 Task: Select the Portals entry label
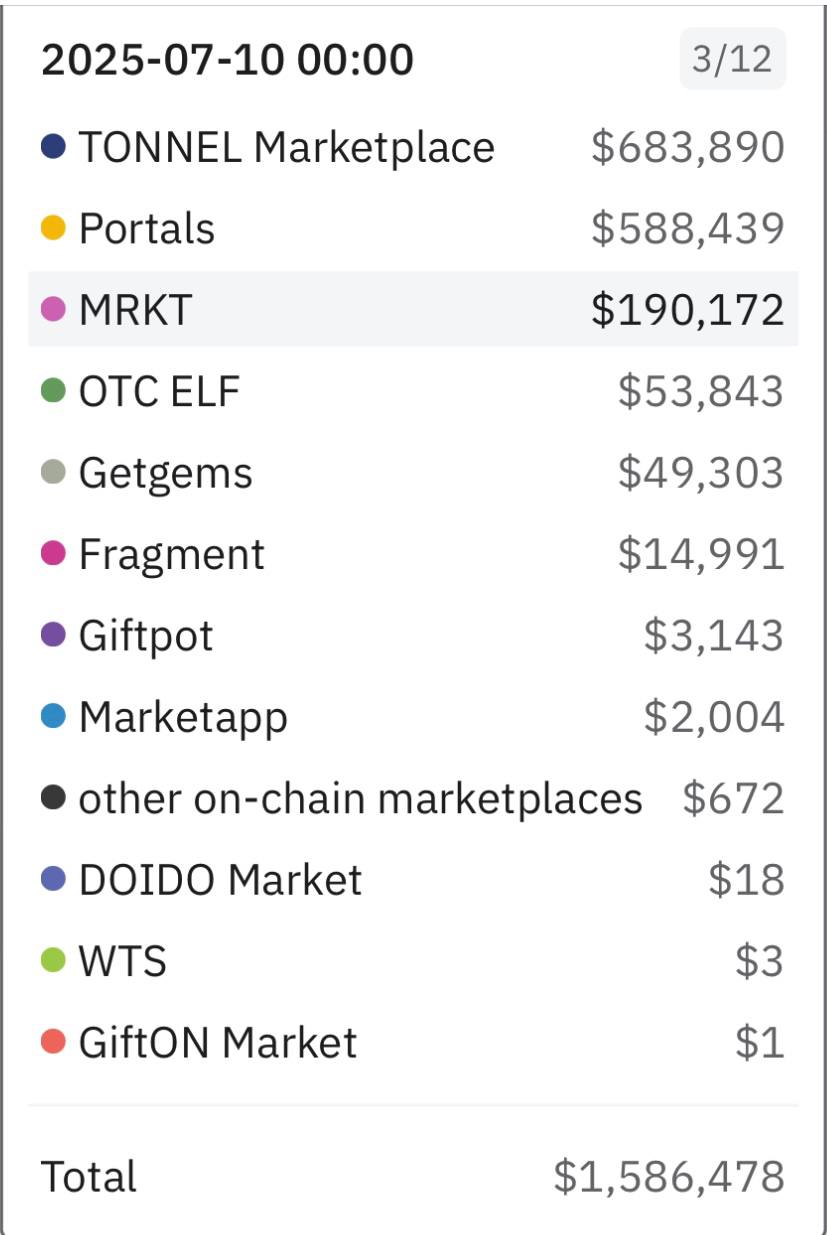147,228
